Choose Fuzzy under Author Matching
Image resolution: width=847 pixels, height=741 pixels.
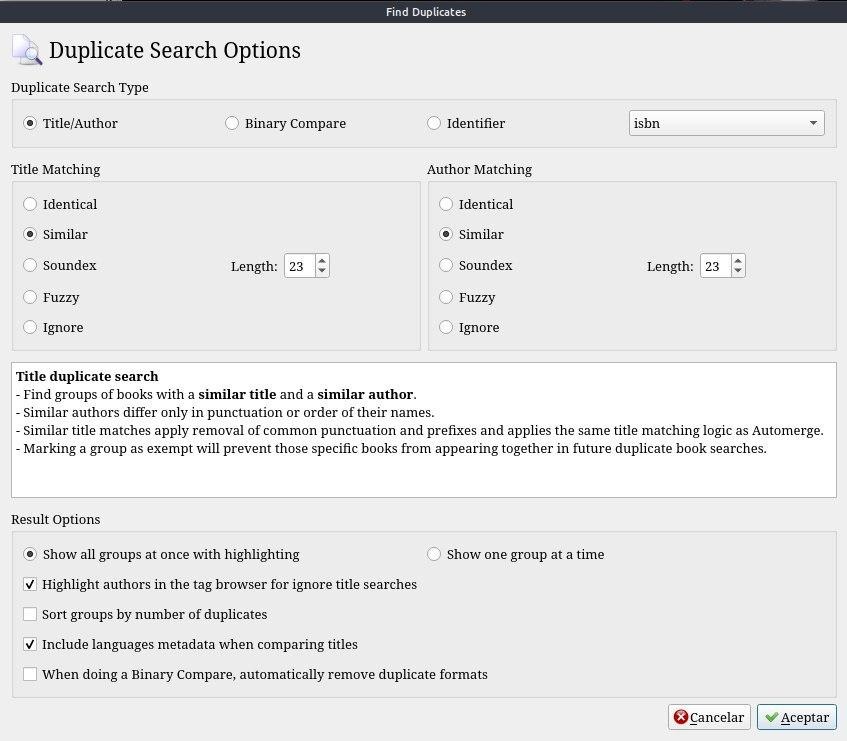[x=467, y=297]
